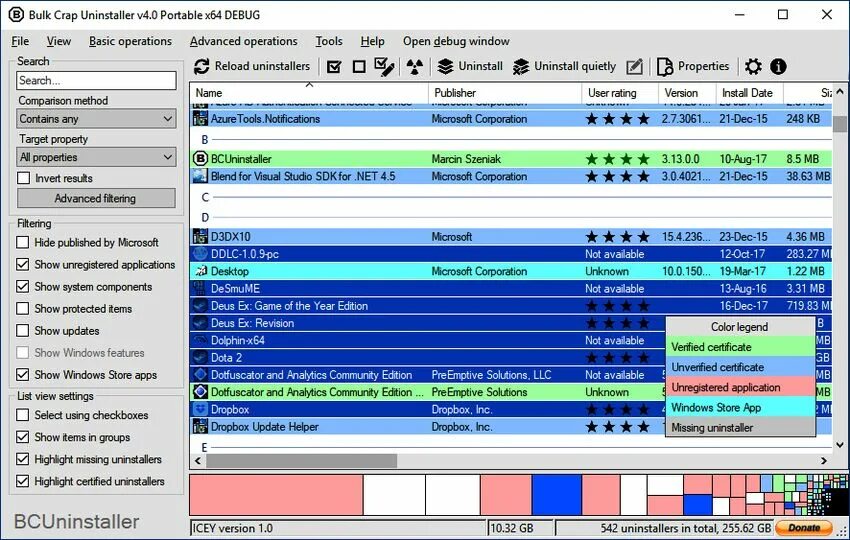Click the green Dotfuscator row's icon
The width and height of the screenshot is (850, 540).
coord(201,392)
